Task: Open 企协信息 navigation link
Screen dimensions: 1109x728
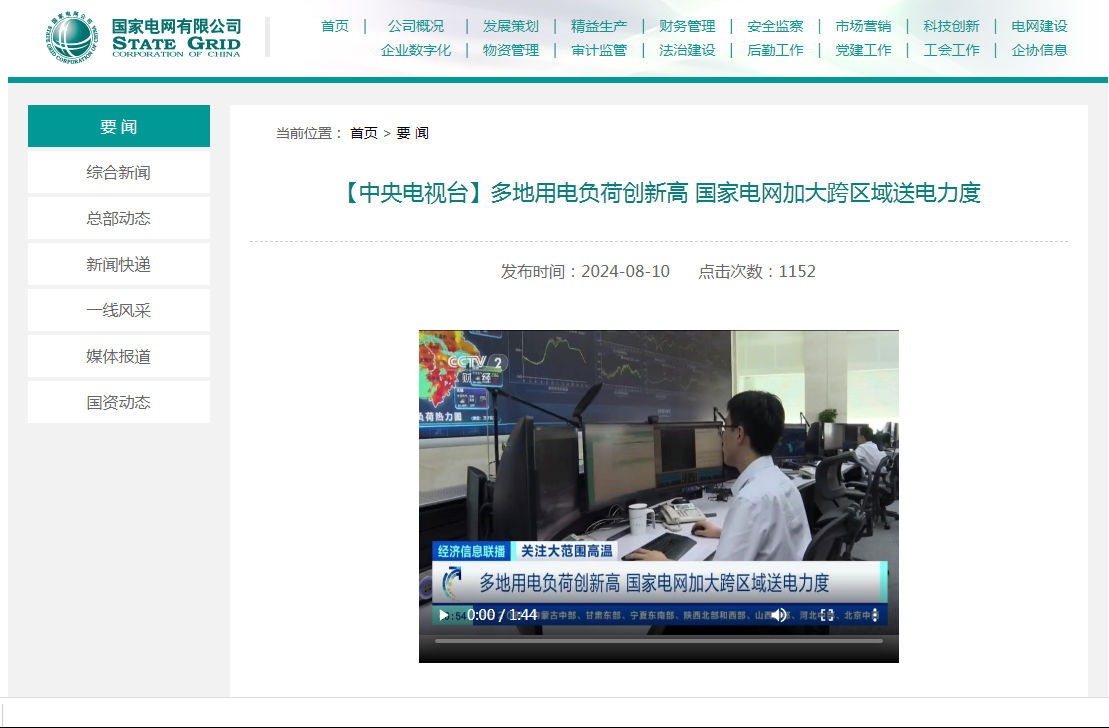Action: (1039, 50)
